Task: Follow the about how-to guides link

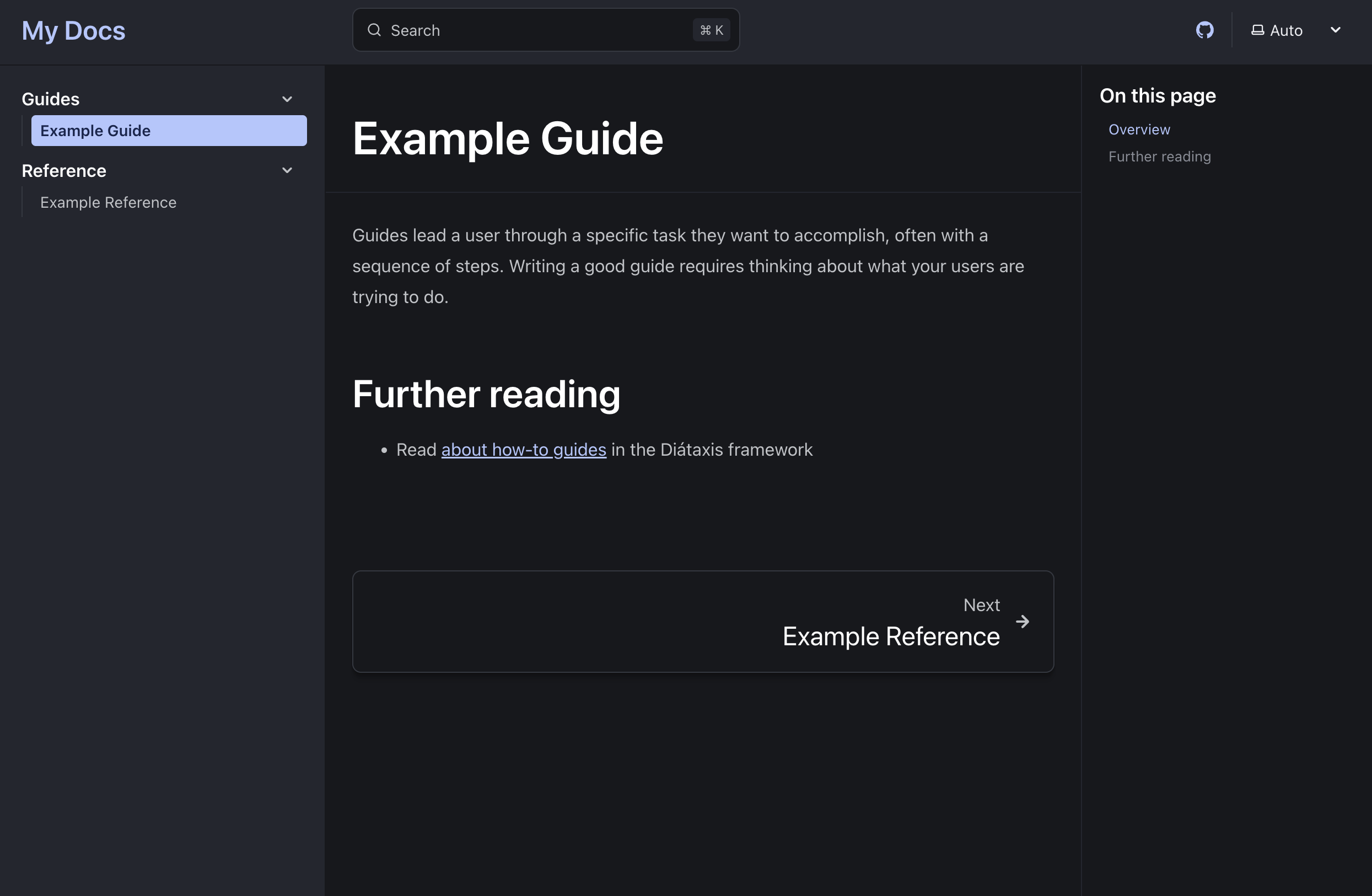Action: [x=524, y=450]
